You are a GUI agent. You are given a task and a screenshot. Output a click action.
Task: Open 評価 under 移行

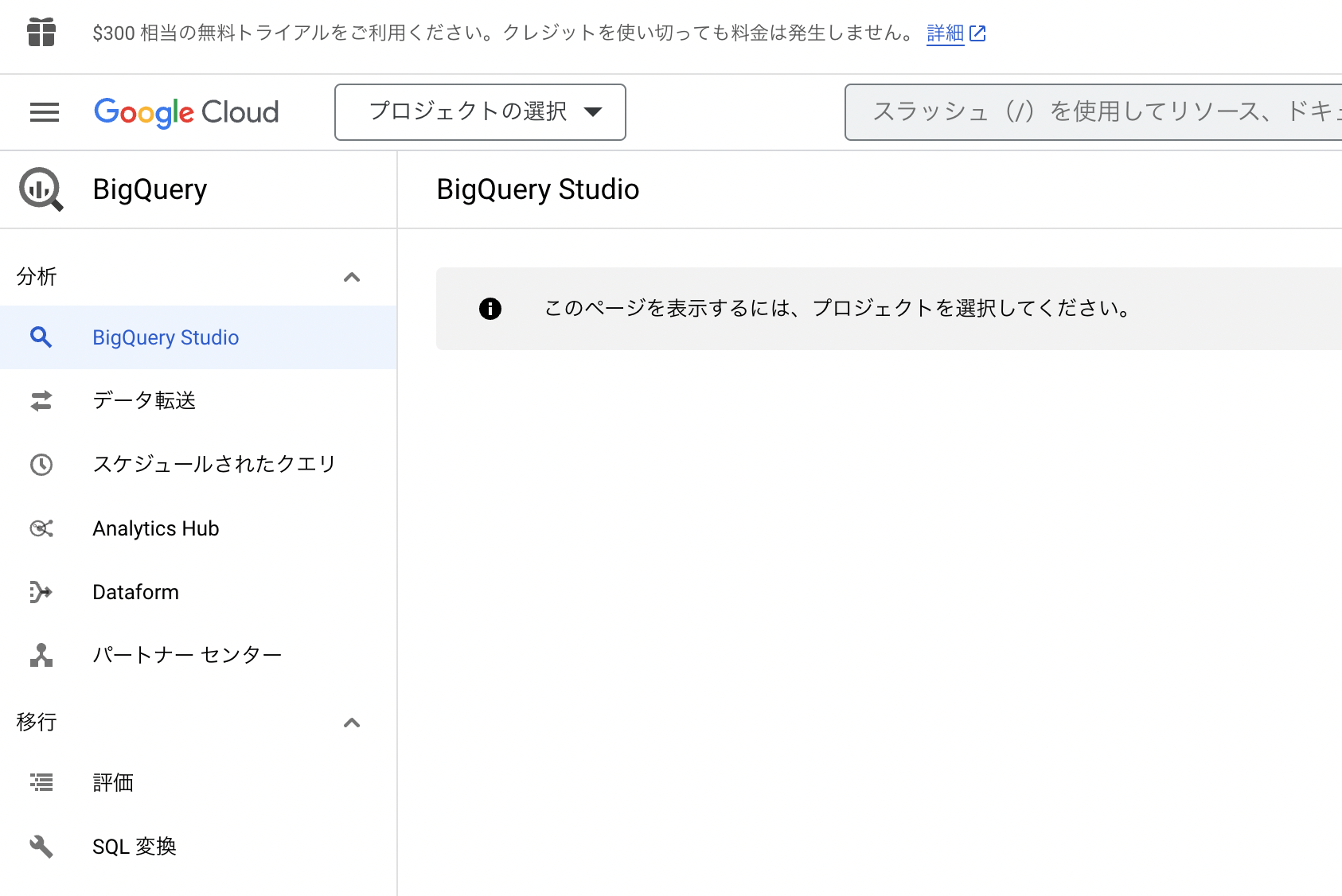[198, 783]
